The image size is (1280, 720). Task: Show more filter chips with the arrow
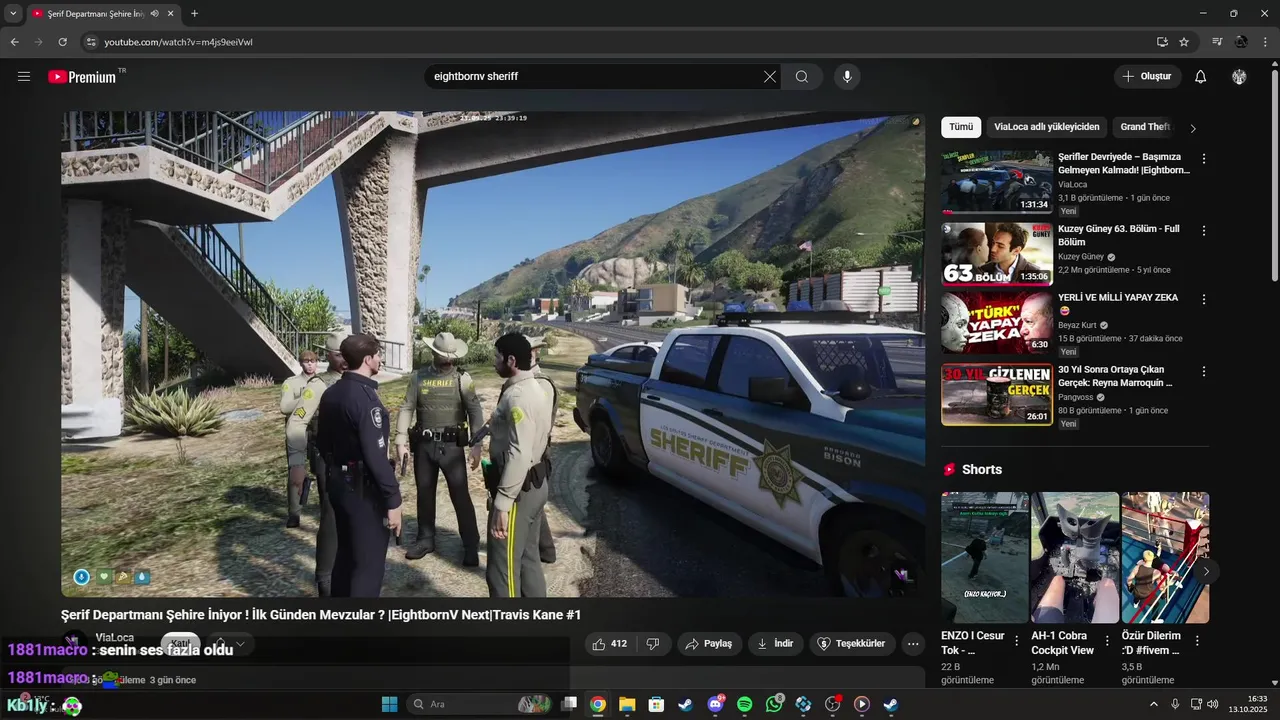[x=1193, y=128]
